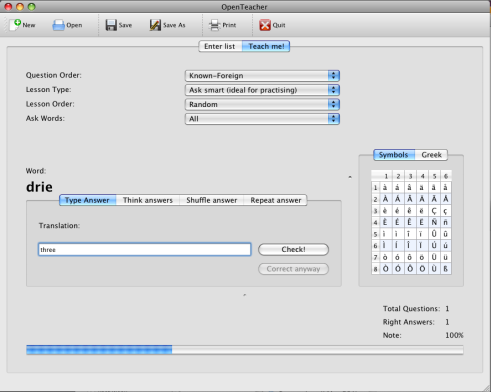Click the Save floppy disk icon
This screenshot has width=491, height=392.
point(111,25)
